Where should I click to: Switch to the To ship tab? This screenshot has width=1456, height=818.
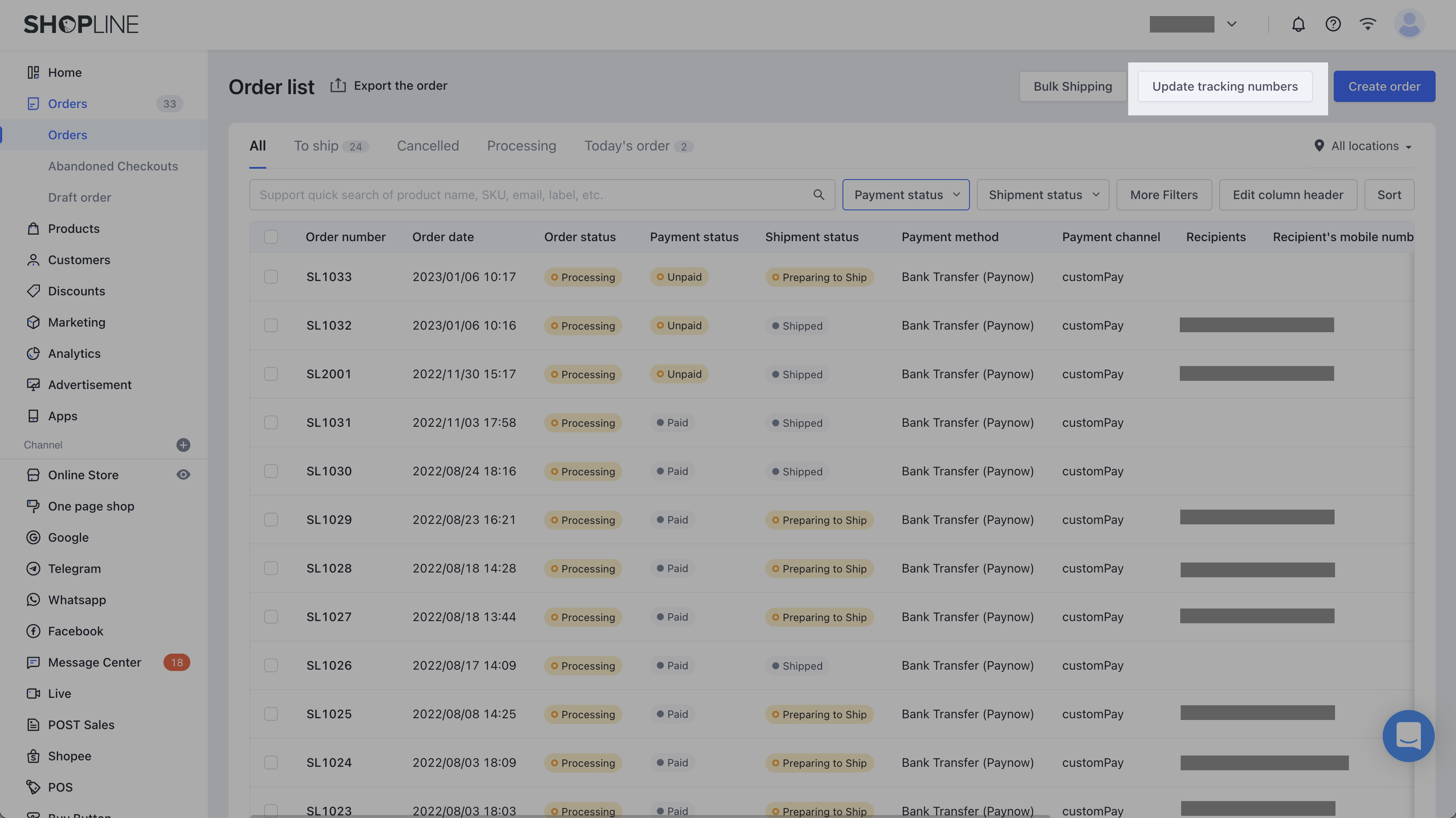(x=331, y=146)
